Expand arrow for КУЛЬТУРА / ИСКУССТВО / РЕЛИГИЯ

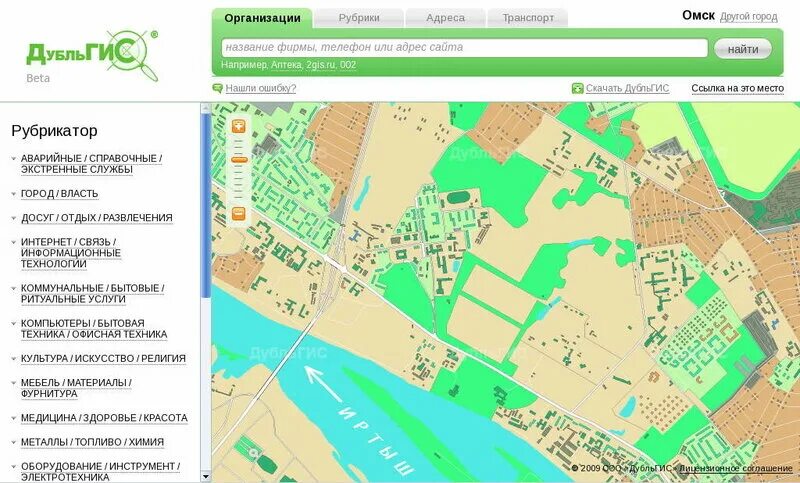click(14, 359)
